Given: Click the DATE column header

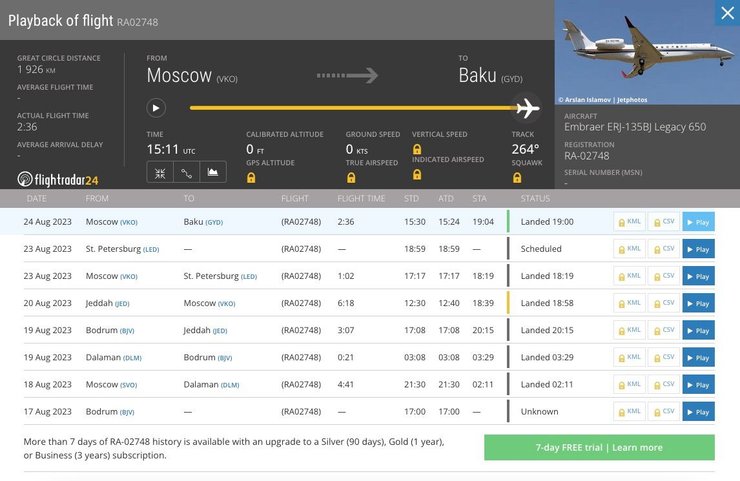Looking at the screenshot, I should coord(37,198).
